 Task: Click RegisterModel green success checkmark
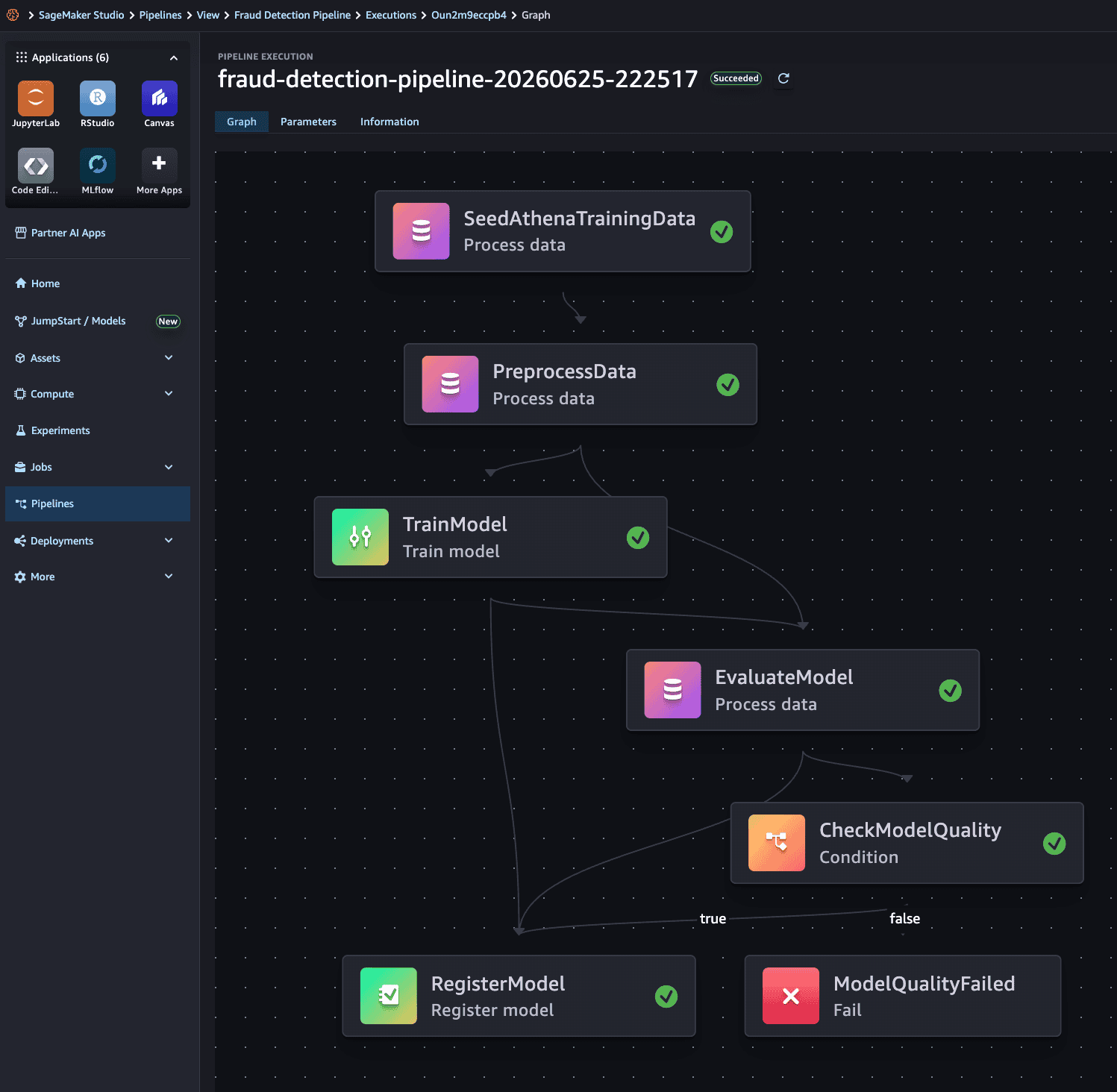pyautogui.click(x=666, y=997)
